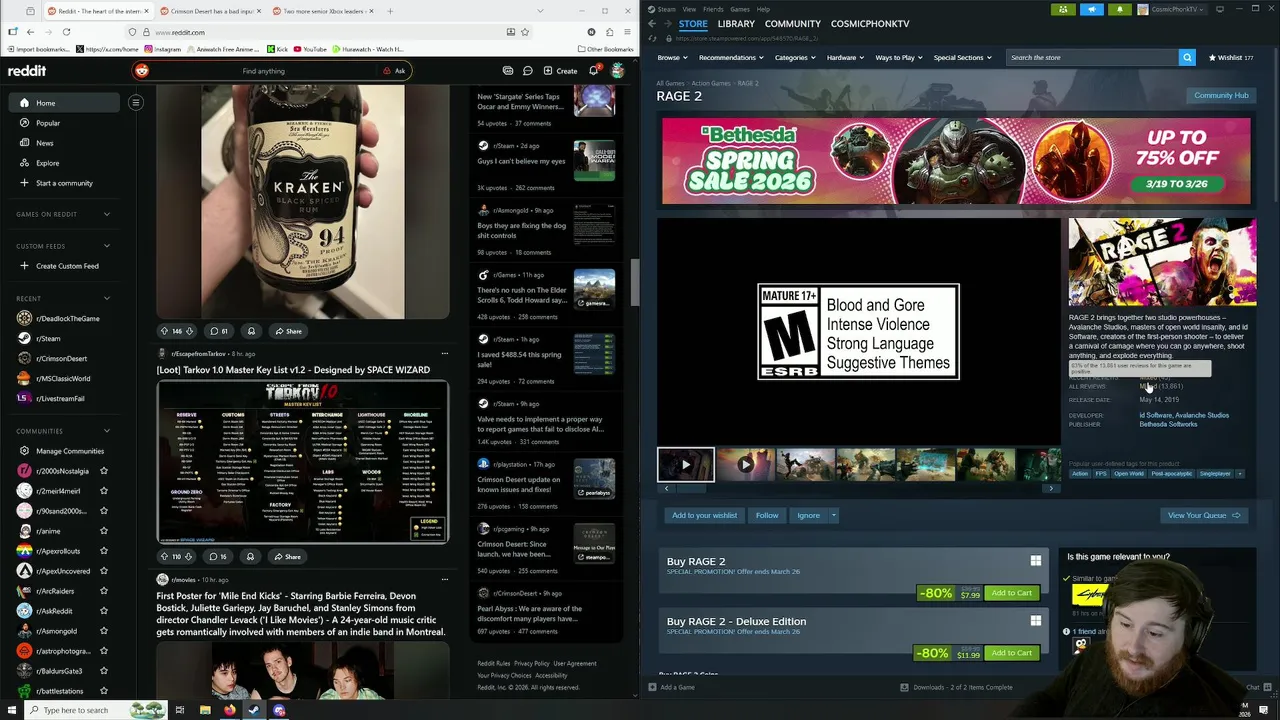Viewport: 1280px width, 720px height.
Task: Click Add to your wishlist button
Action: click(x=704, y=516)
